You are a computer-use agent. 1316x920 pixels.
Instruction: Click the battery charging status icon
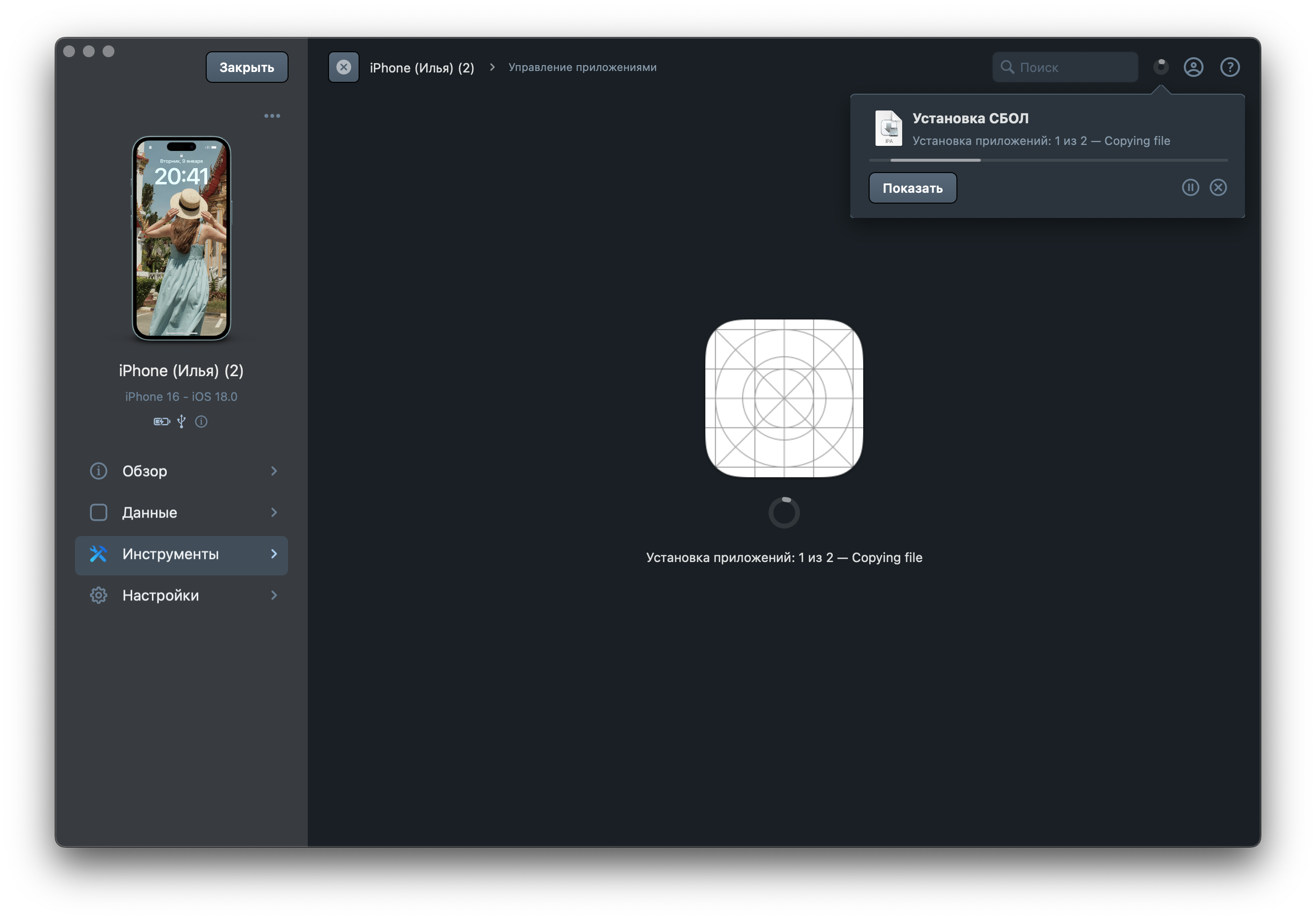(162, 422)
